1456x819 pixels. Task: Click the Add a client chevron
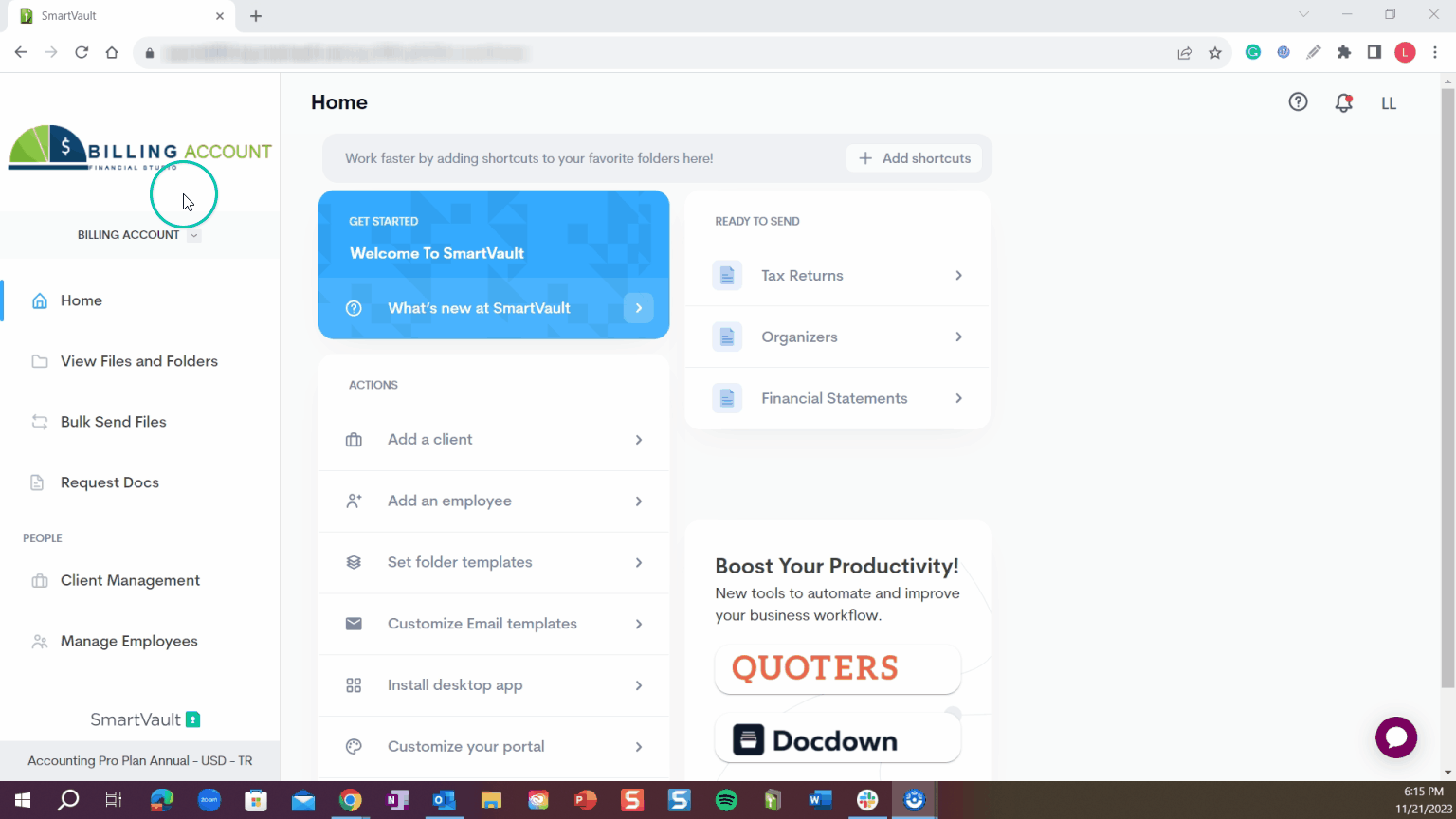pyautogui.click(x=639, y=440)
